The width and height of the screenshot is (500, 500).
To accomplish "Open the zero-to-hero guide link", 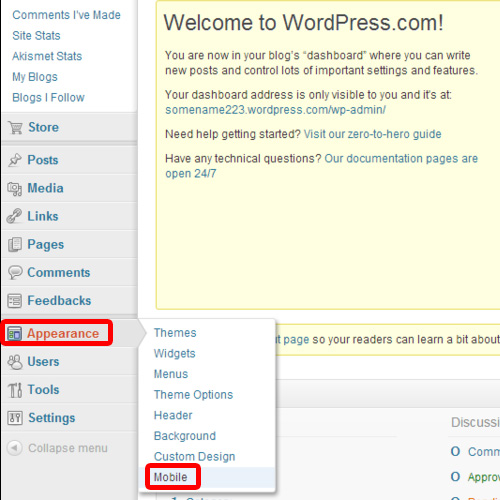I will click(373, 134).
